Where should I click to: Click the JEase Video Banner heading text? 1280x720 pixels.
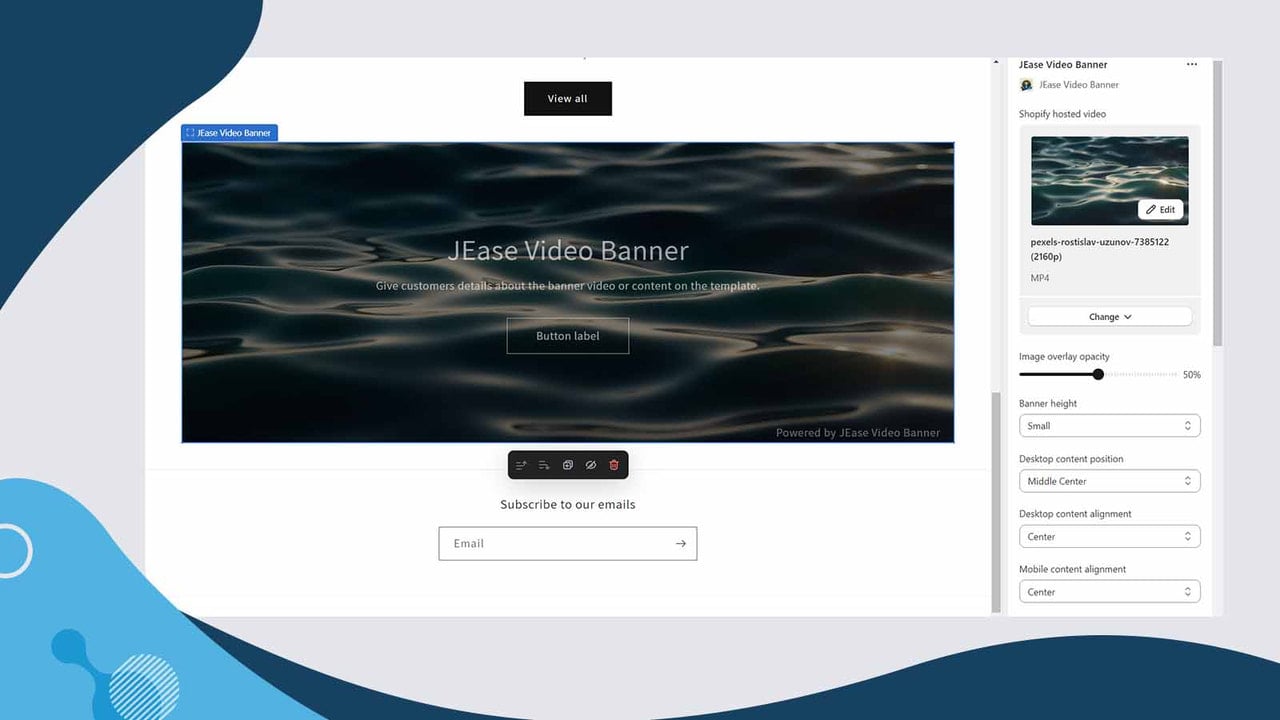click(x=568, y=250)
